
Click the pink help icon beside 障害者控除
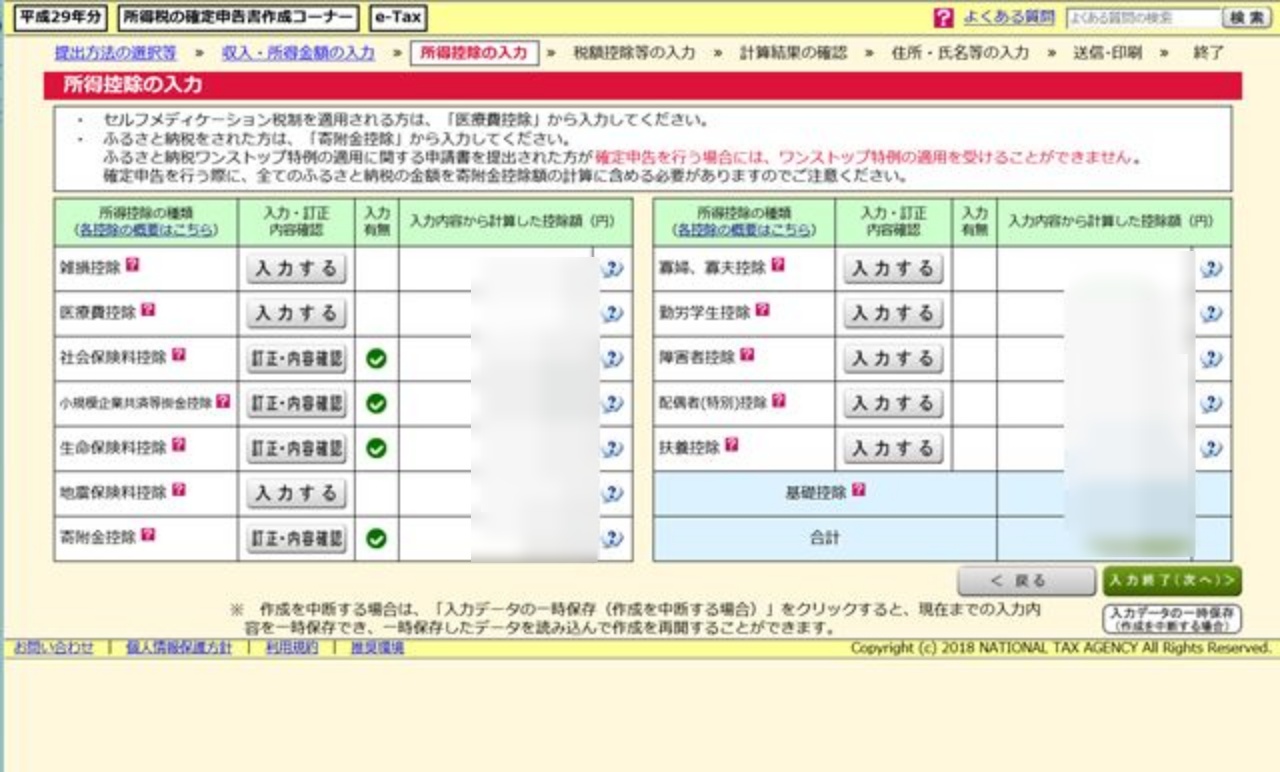click(747, 356)
